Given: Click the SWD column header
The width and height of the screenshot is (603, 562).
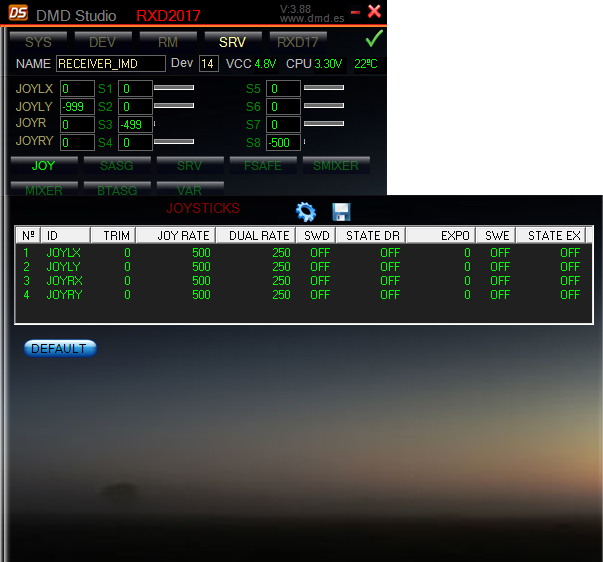Looking at the screenshot, I should point(316,235).
